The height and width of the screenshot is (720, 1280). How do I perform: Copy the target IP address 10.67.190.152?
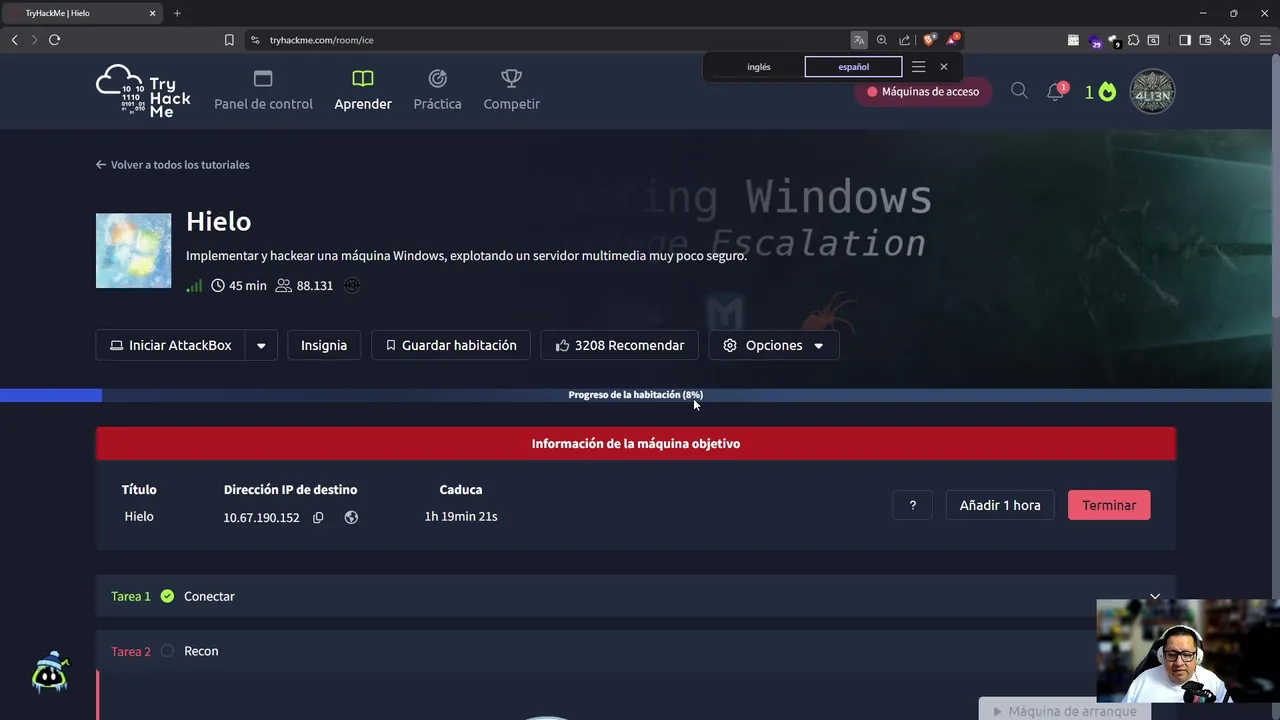318,517
